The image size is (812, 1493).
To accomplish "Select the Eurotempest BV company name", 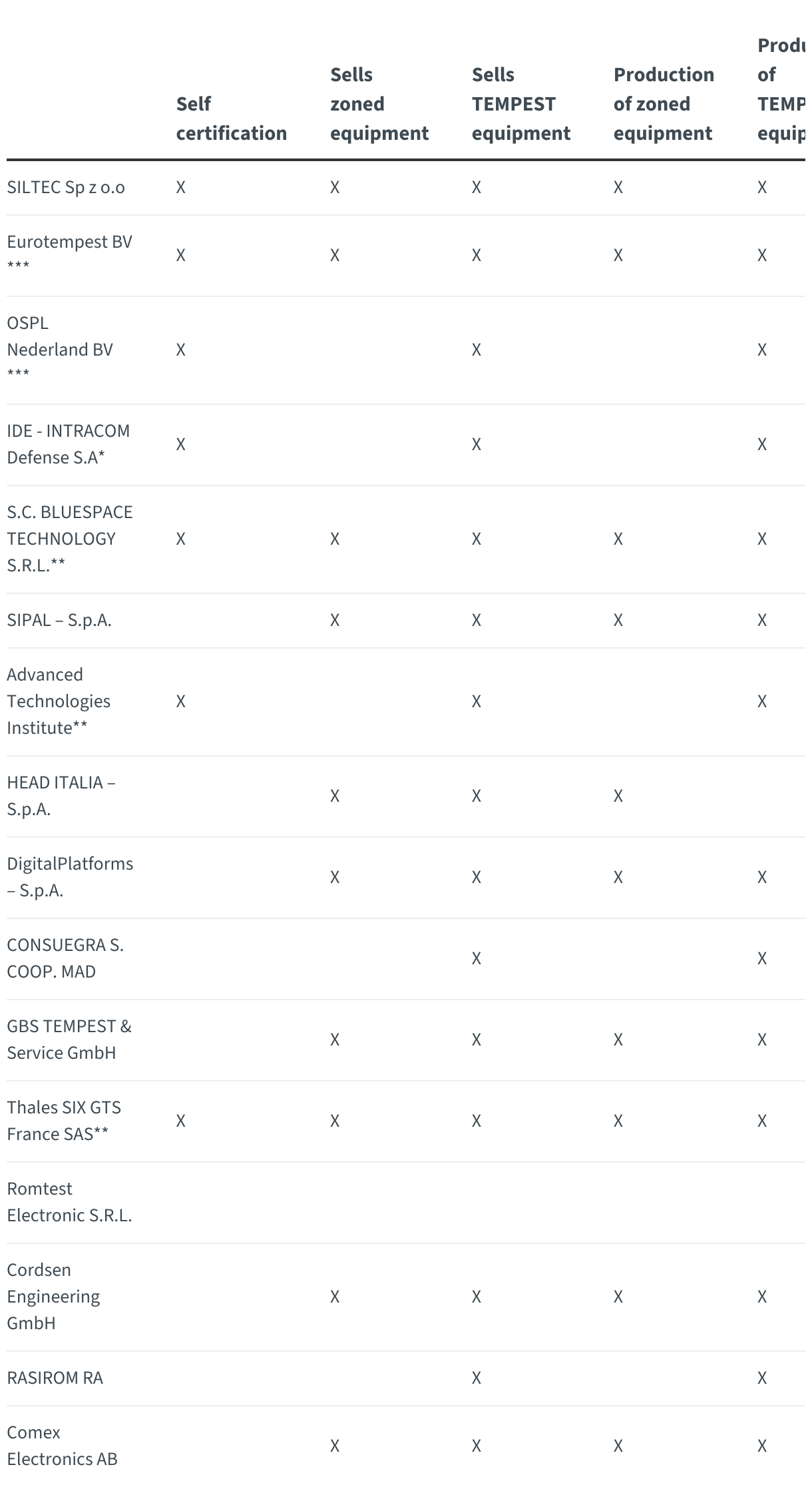I will (x=69, y=242).
